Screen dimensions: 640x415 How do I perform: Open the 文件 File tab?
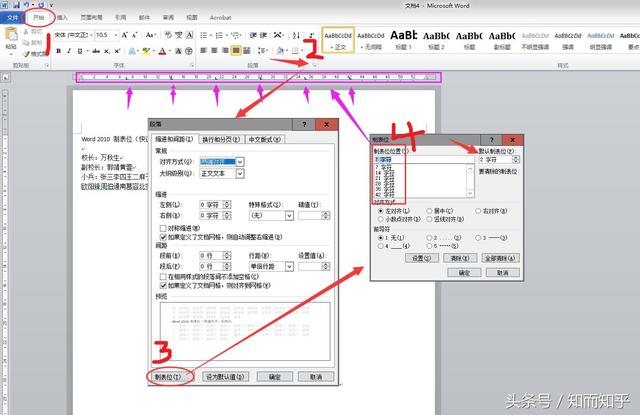point(13,18)
